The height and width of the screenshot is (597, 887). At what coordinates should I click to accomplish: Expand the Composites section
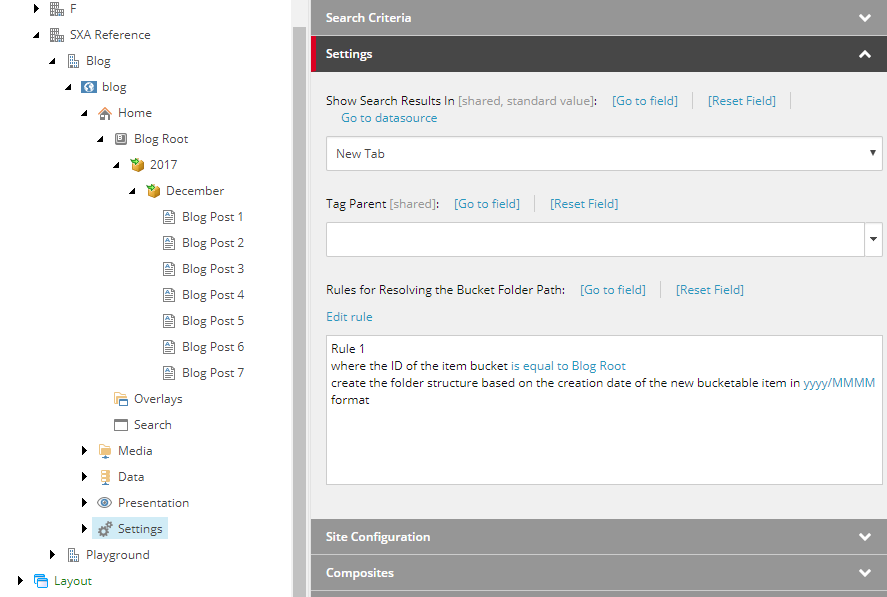(x=598, y=573)
